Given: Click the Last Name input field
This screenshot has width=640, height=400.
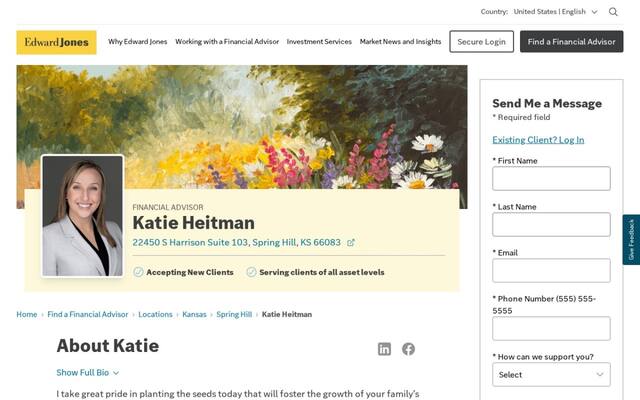Looking at the screenshot, I should (x=551, y=224).
